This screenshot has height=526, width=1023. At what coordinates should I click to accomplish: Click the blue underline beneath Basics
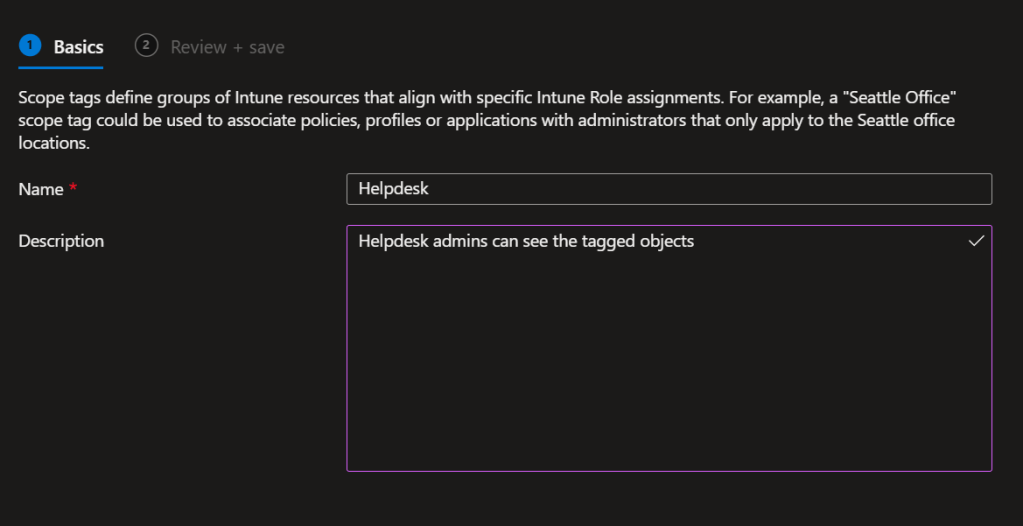tap(61, 67)
